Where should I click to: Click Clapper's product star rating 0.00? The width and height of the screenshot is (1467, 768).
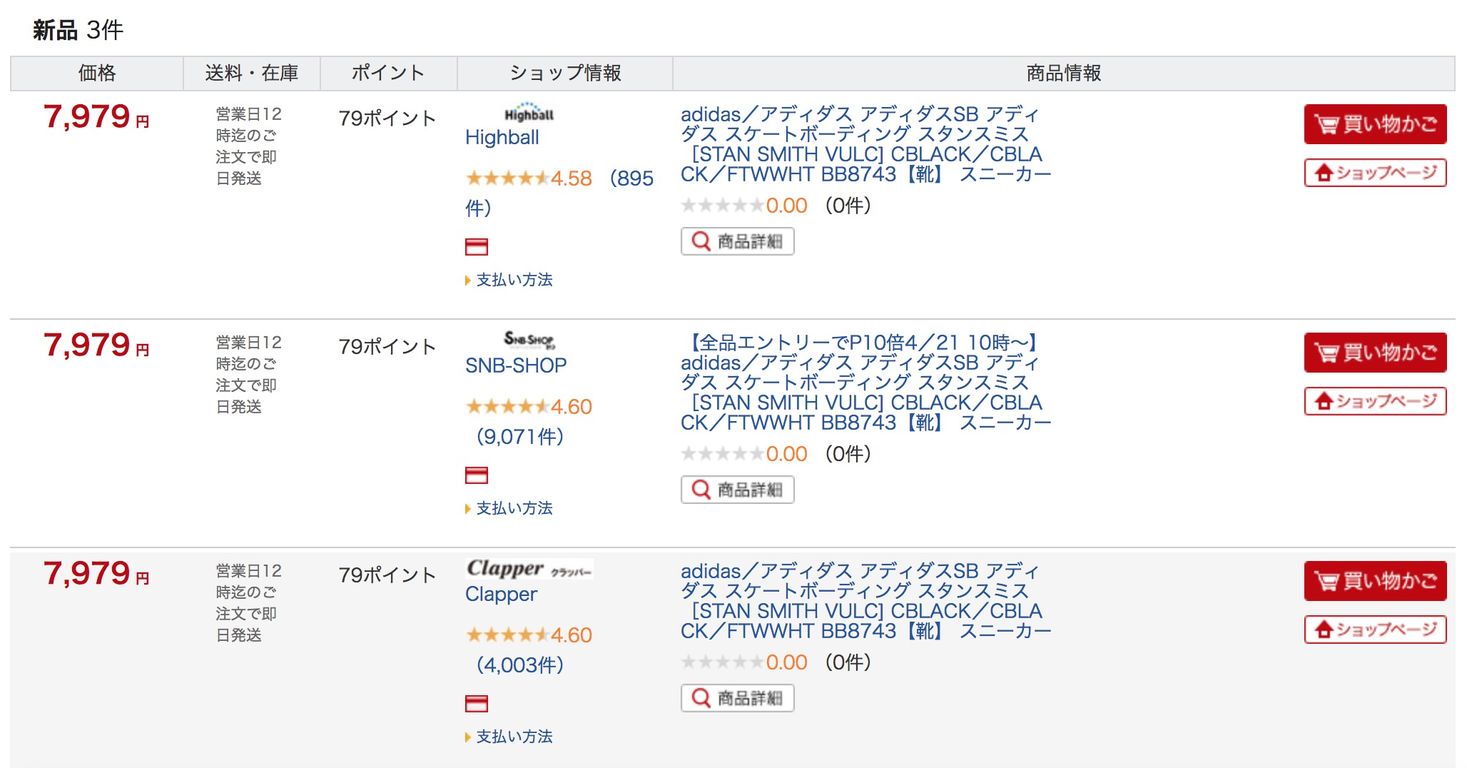click(x=744, y=662)
